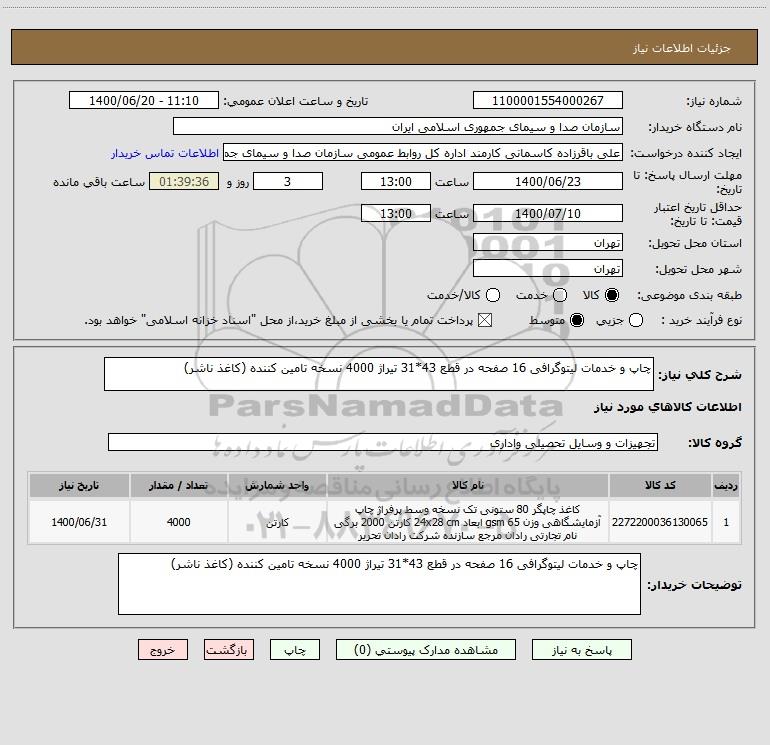Image resolution: width=770 pixels, height=745 pixels.
Task: Click the product name cell in row 1
Action: (x=468, y=522)
